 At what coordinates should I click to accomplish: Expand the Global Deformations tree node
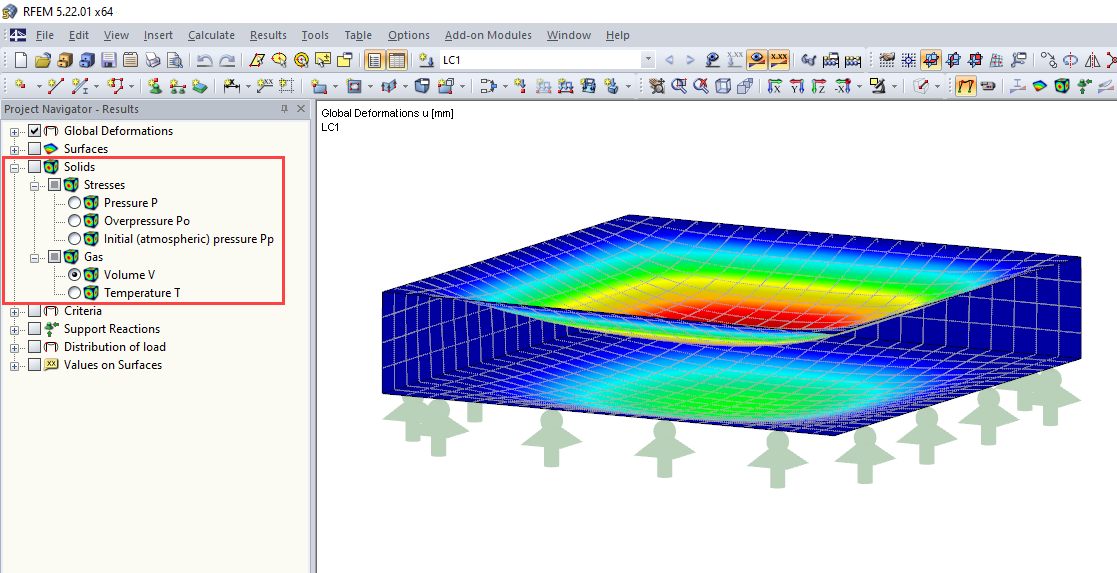(14, 131)
